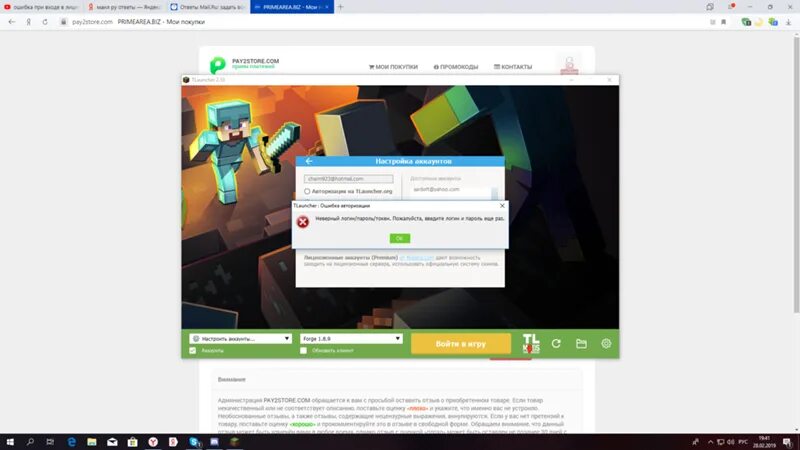Open Yandex Browser icon in taskbar
Screen dimensions: 800x450
pyautogui.click(x=153, y=442)
